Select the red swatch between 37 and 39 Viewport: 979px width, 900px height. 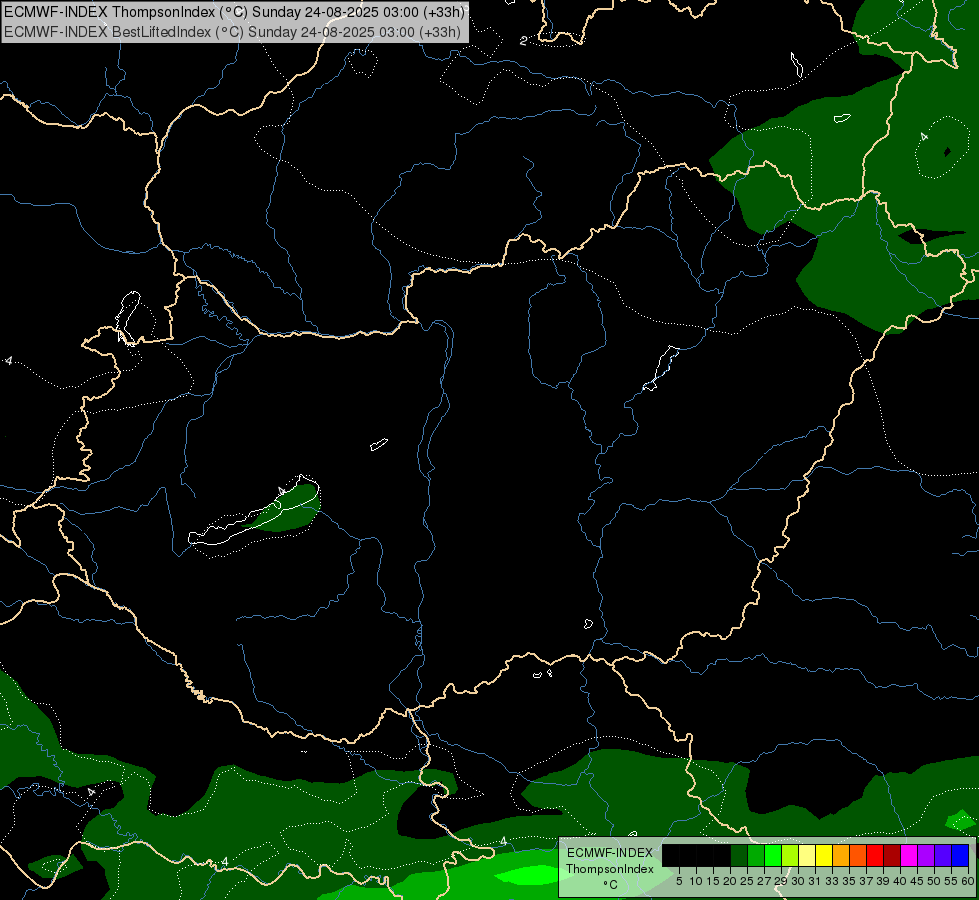coord(875,855)
